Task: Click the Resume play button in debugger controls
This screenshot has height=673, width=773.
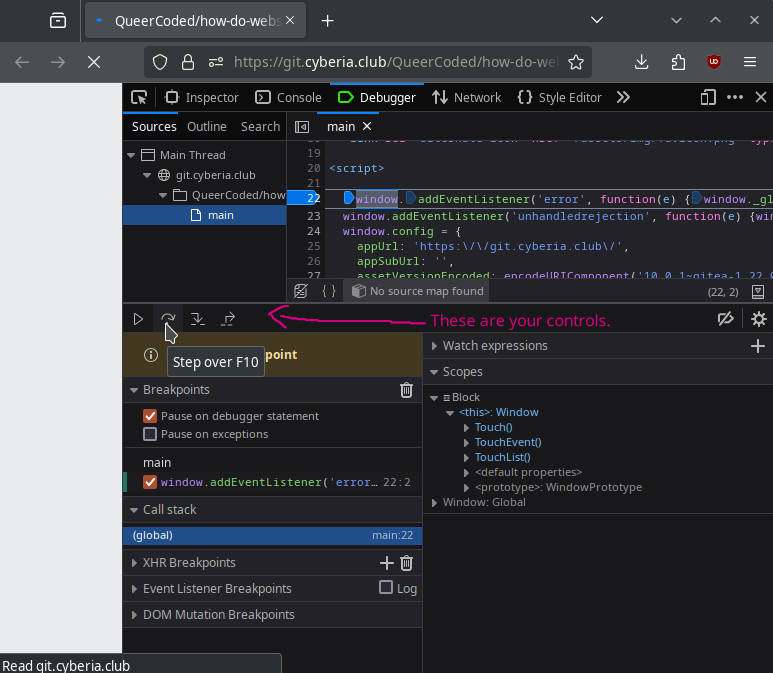Action: click(138, 319)
